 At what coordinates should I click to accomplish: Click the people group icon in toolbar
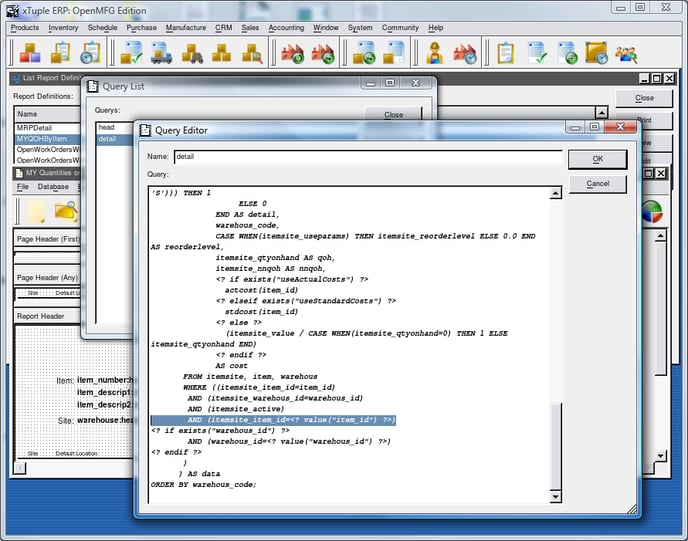click(x=626, y=52)
